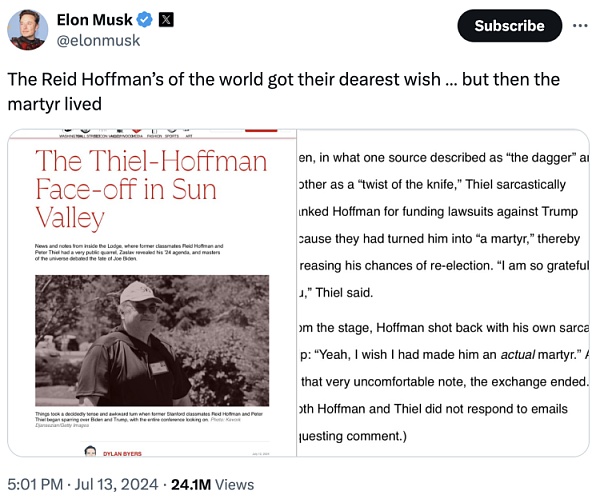The image size is (600, 499).
Task: Click Elon Musk's profile avatar
Action: click(x=28, y=29)
